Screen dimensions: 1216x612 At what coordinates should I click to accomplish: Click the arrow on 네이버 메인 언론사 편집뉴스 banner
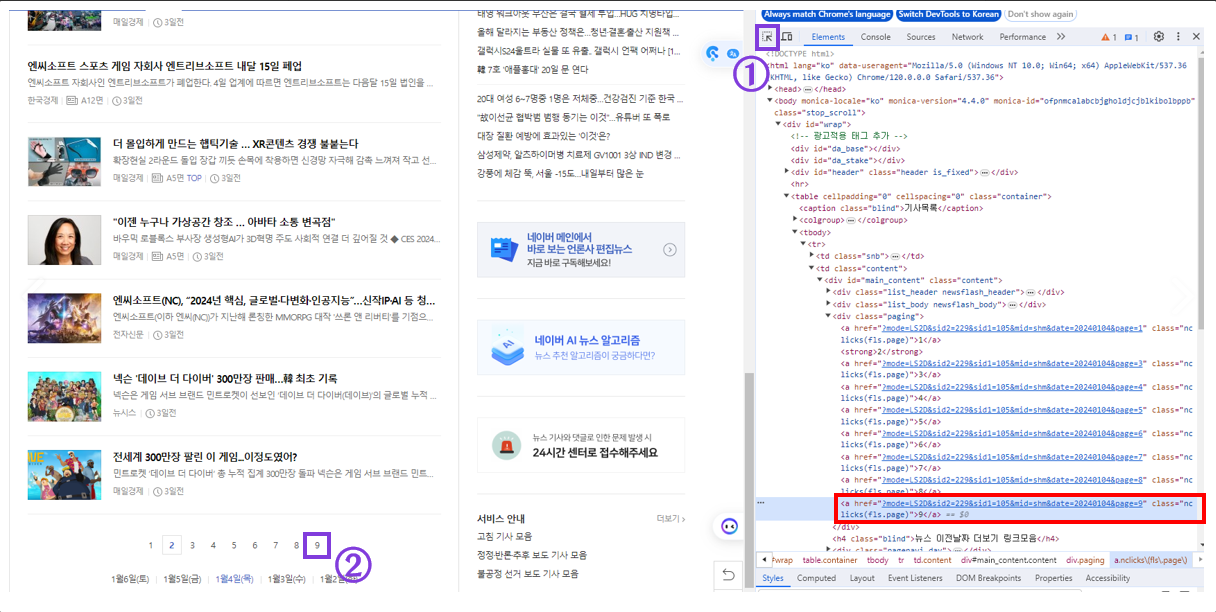[x=670, y=250]
